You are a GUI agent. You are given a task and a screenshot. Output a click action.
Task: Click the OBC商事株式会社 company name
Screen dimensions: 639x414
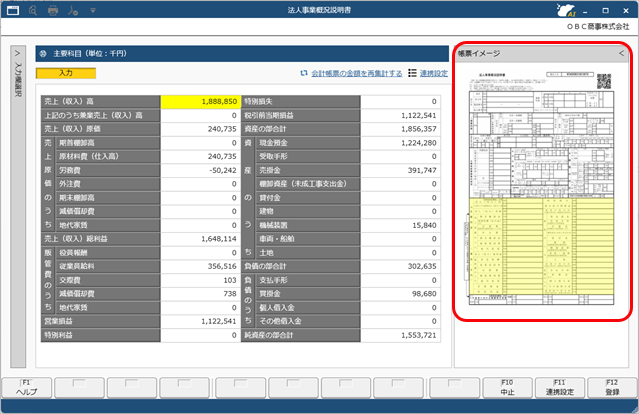[x=598, y=26]
